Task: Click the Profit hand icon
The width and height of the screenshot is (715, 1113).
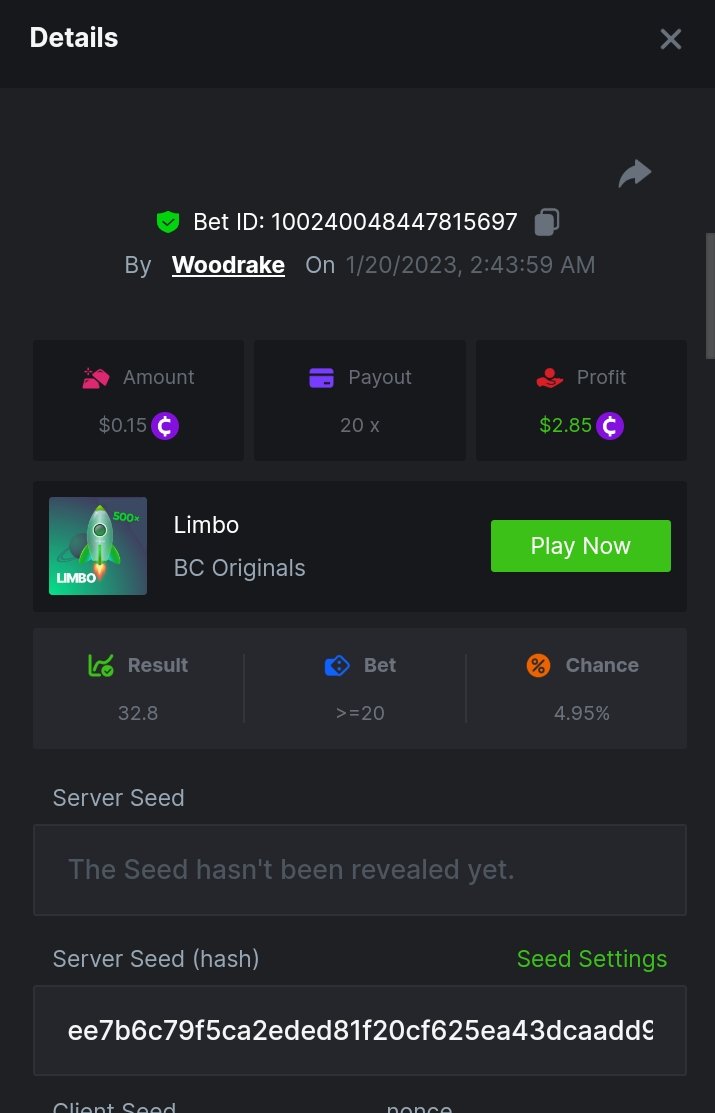Action: point(549,378)
